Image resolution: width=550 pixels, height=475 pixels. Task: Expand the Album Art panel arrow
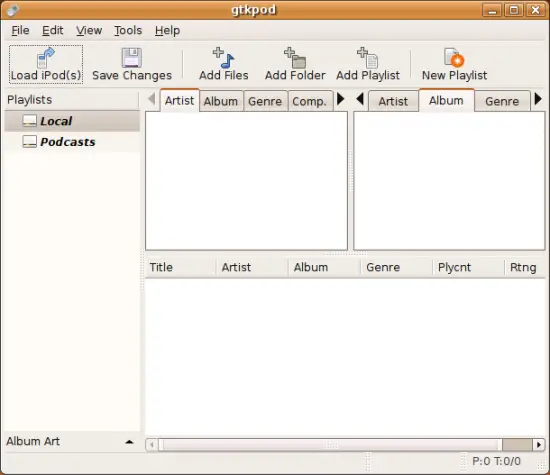coord(129,442)
